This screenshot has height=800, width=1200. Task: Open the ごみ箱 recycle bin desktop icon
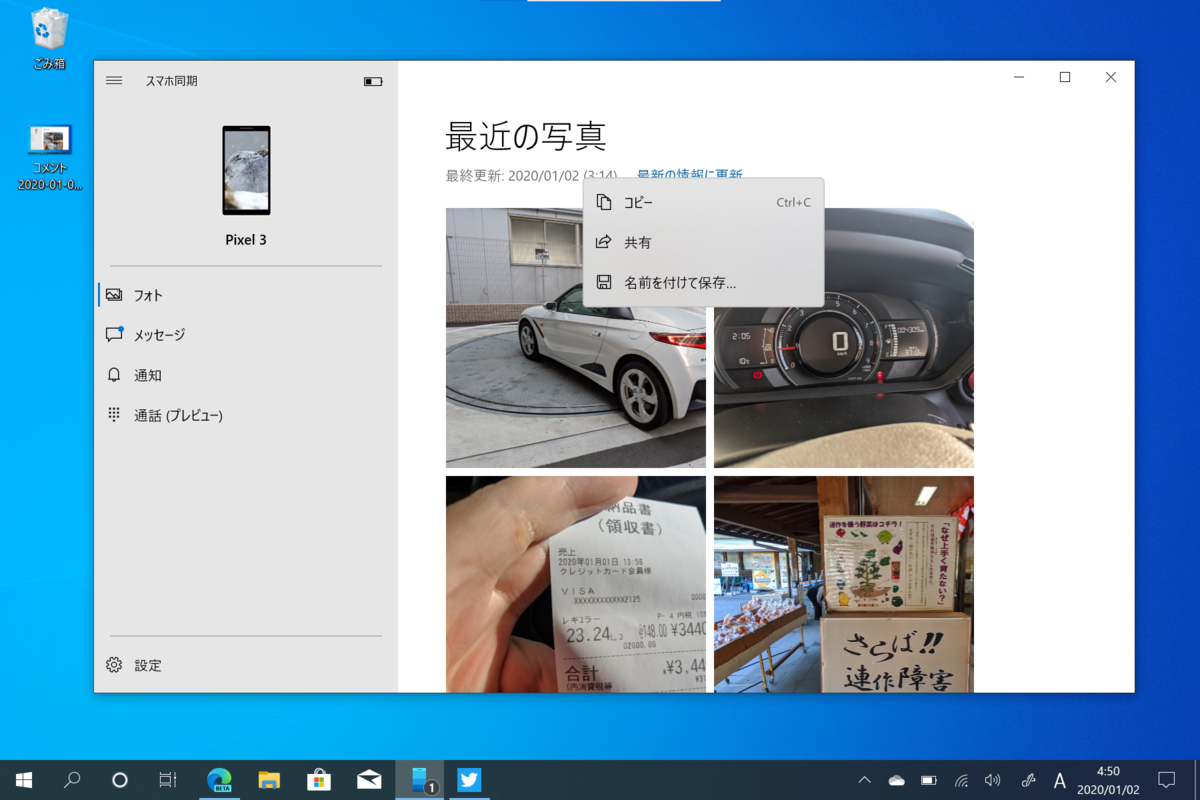(x=50, y=40)
